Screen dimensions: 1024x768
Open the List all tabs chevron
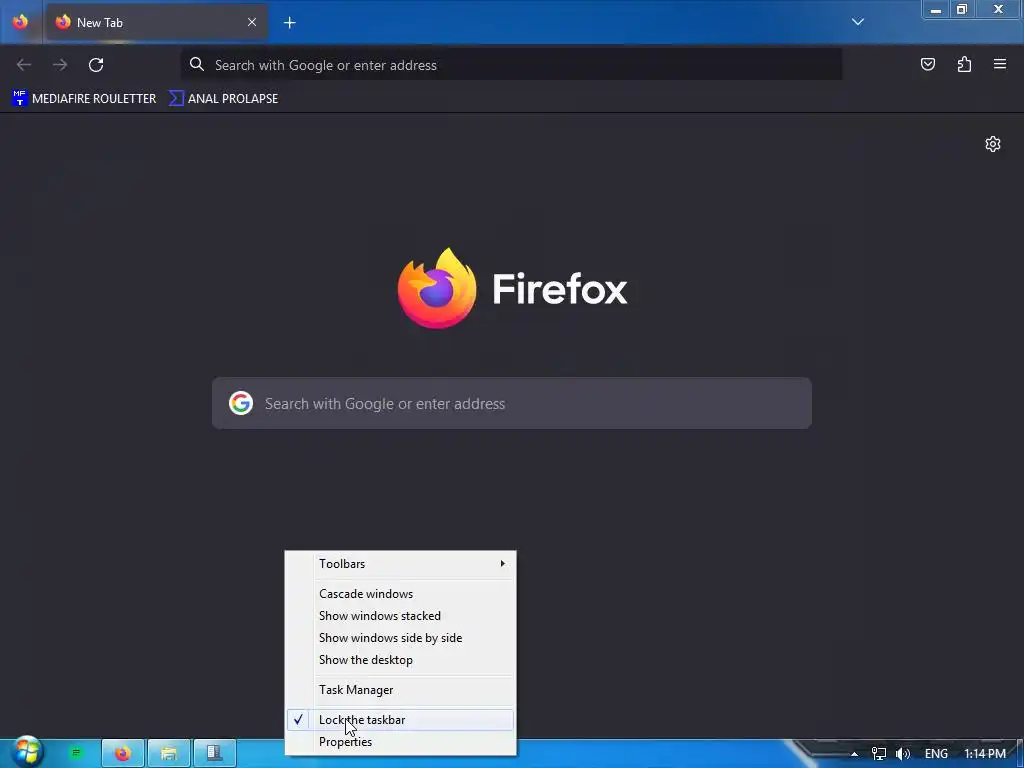tap(857, 22)
